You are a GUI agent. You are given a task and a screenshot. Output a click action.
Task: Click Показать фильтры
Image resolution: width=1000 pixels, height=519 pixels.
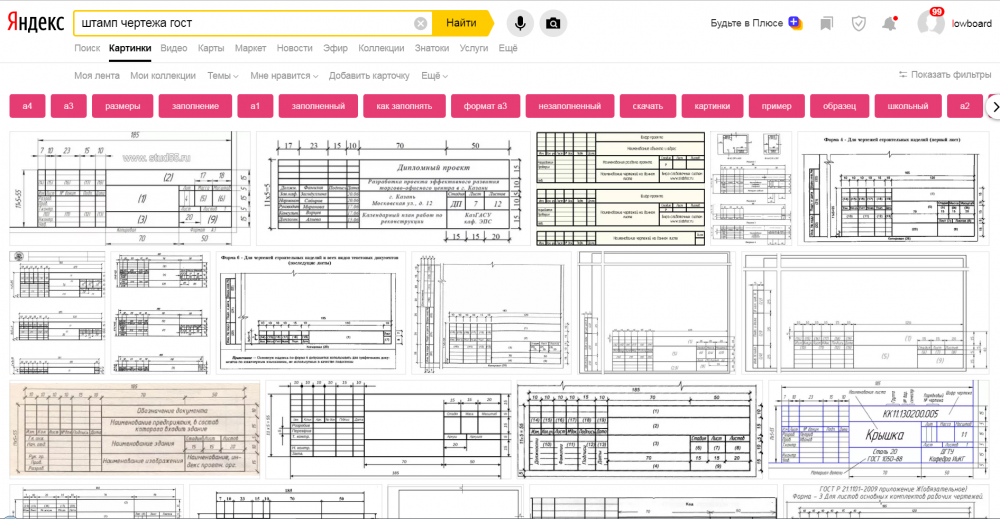951,75
